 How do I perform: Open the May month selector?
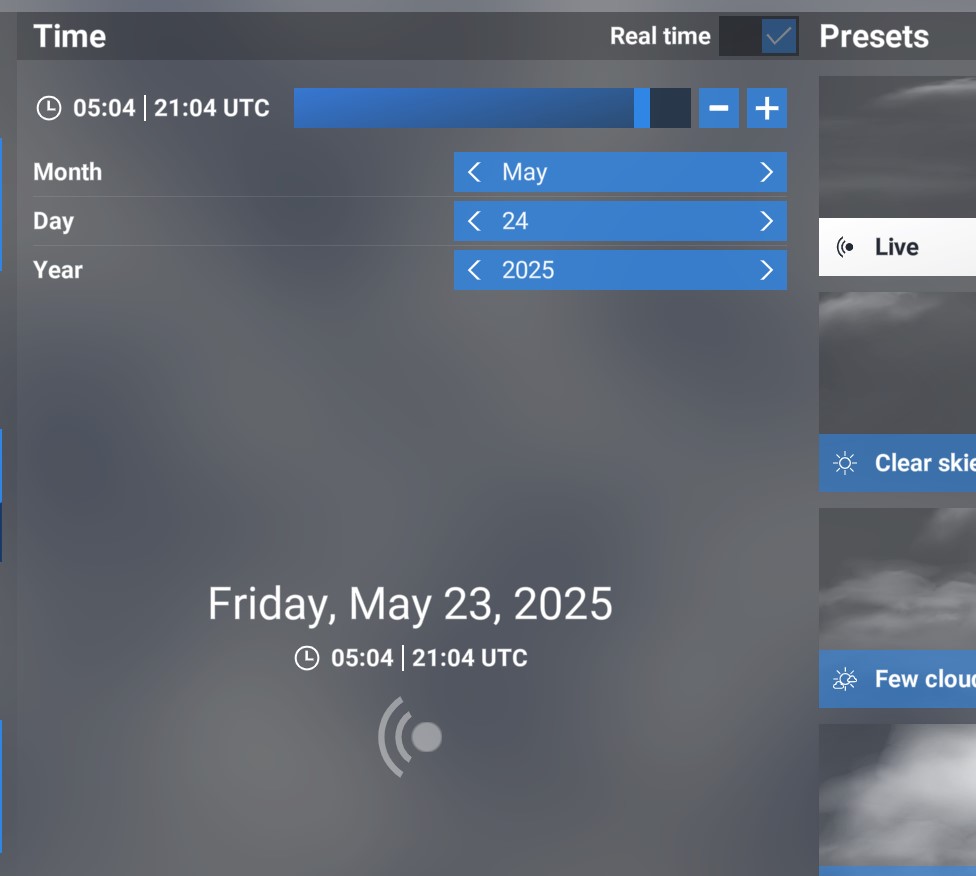(620, 172)
